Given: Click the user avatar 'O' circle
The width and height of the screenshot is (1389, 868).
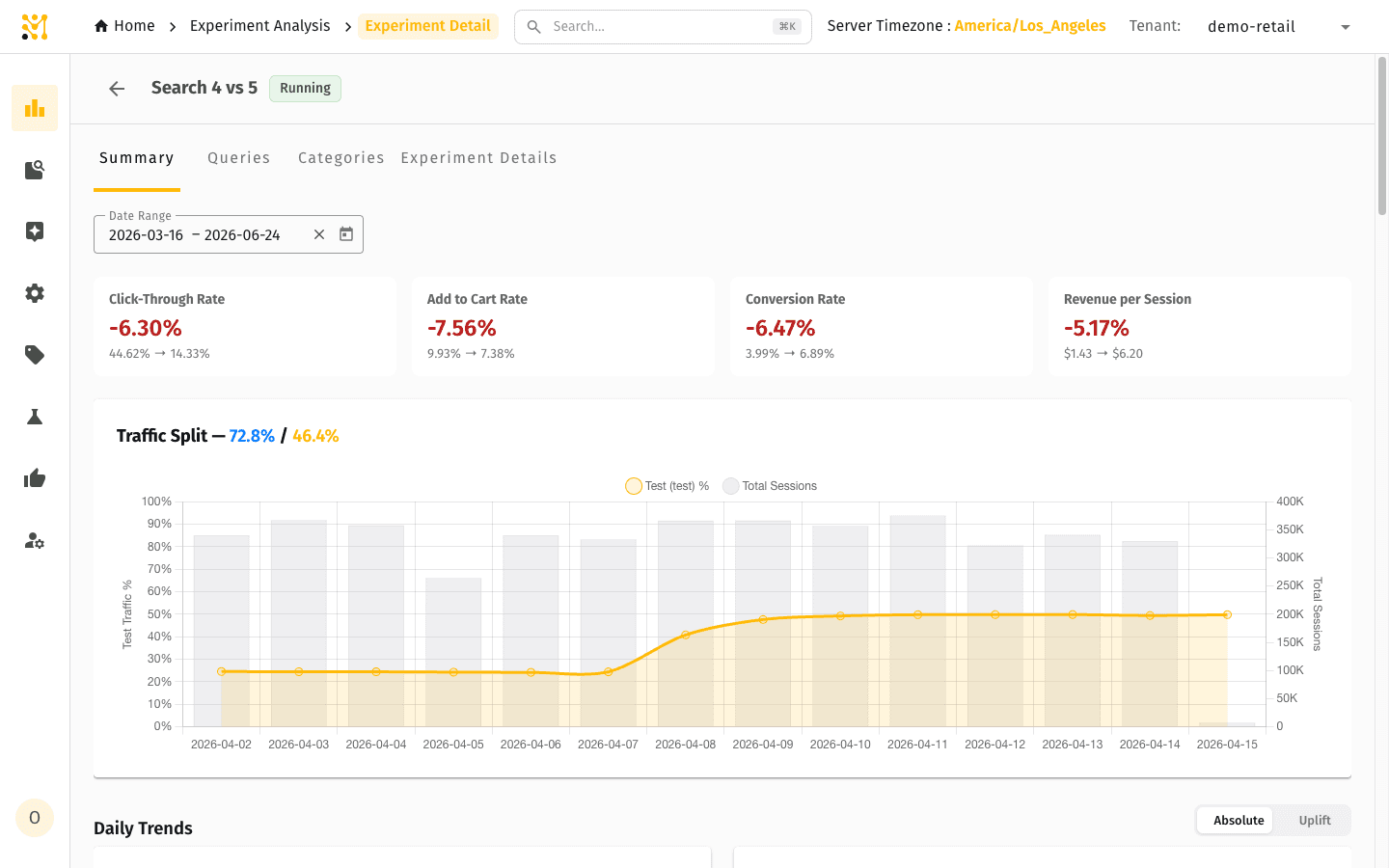Looking at the screenshot, I should (x=35, y=818).
